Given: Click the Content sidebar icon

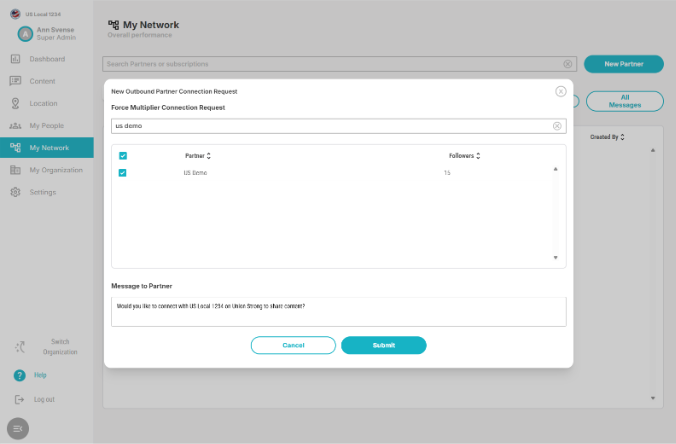Looking at the screenshot, I should 16,81.
